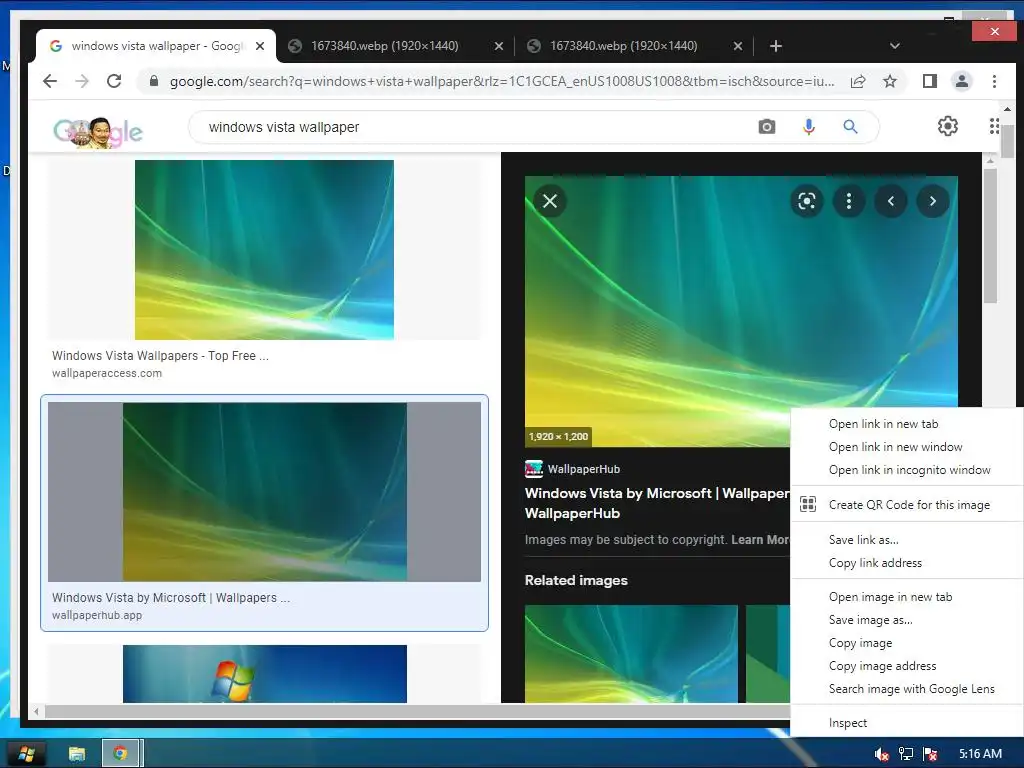Open Windows Vista Wallpapers - Top Free result
The height and width of the screenshot is (768, 1024).
pyautogui.click(x=160, y=355)
